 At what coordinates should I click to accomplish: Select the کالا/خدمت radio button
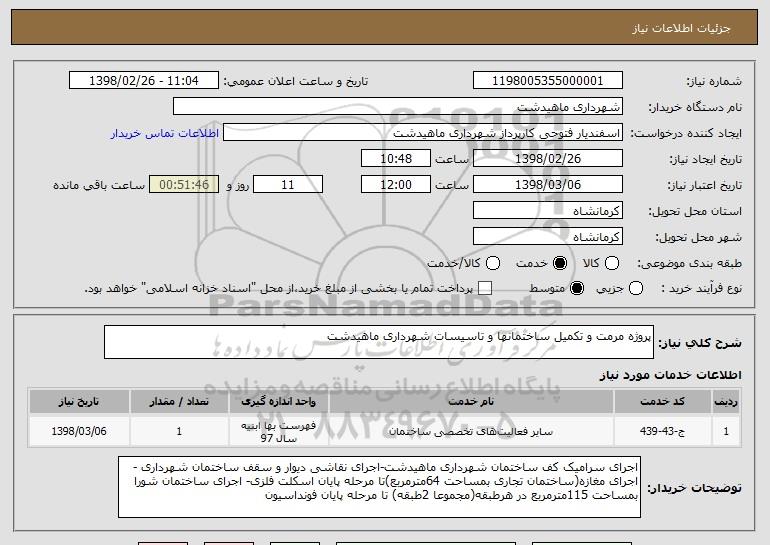click(x=493, y=263)
